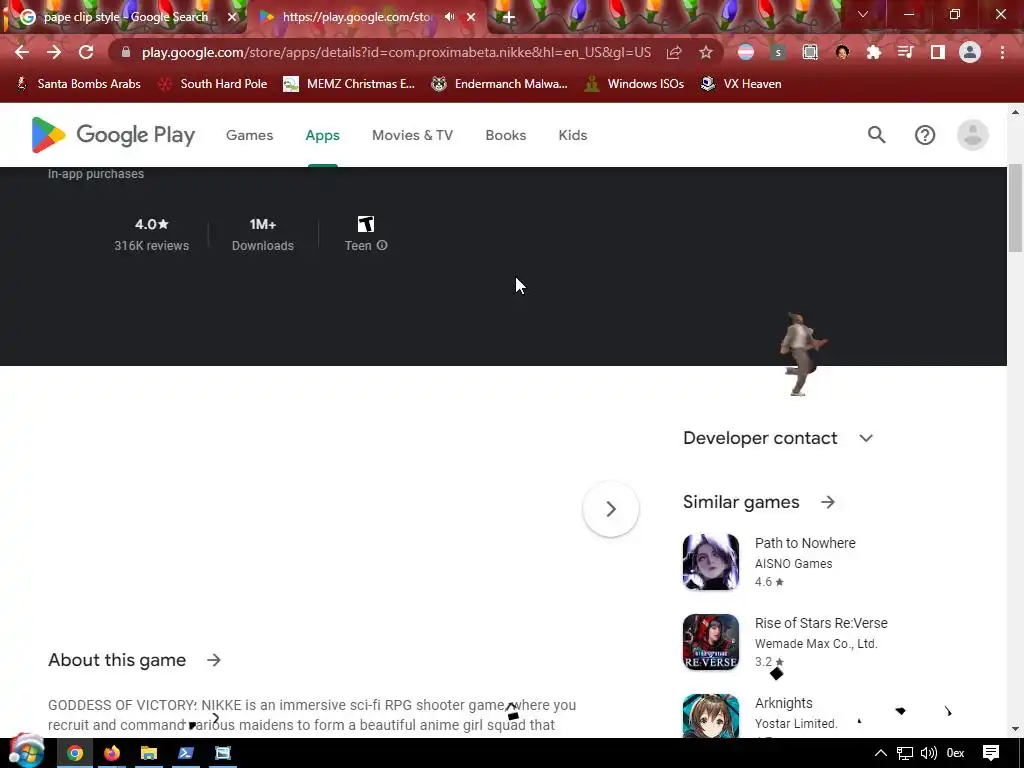Open the Chrome profile avatar button

click(x=970, y=52)
